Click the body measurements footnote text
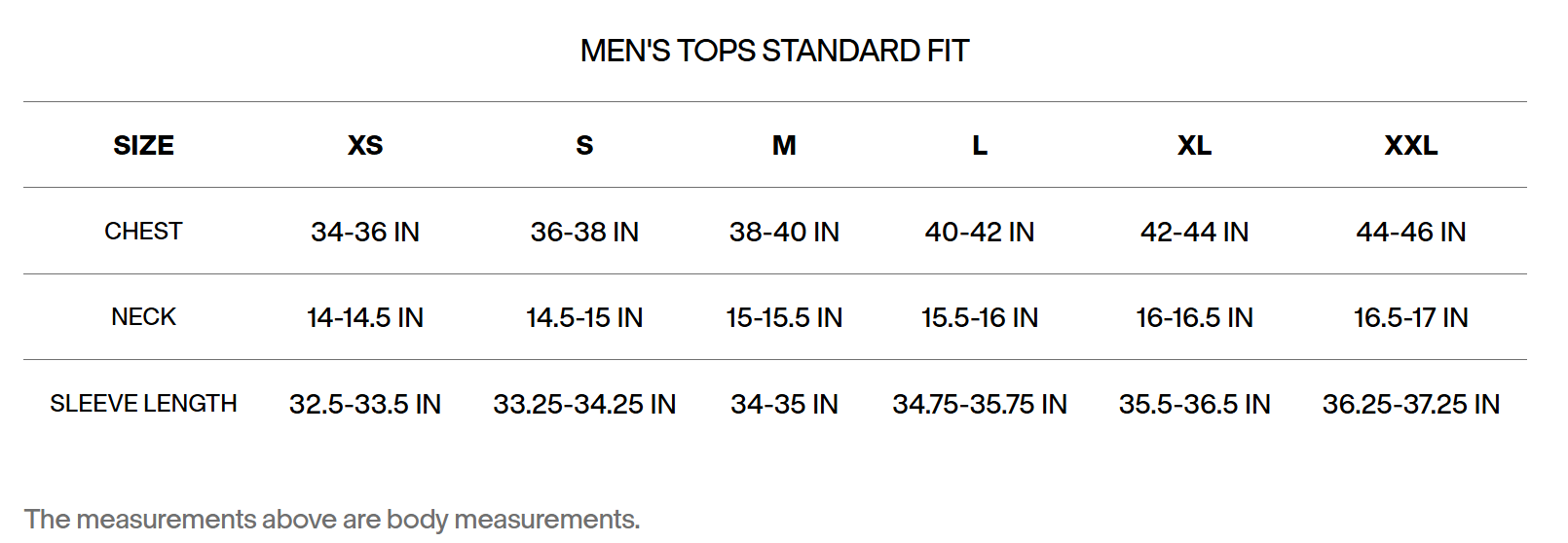1568x543 pixels. click(x=332, y=520)
